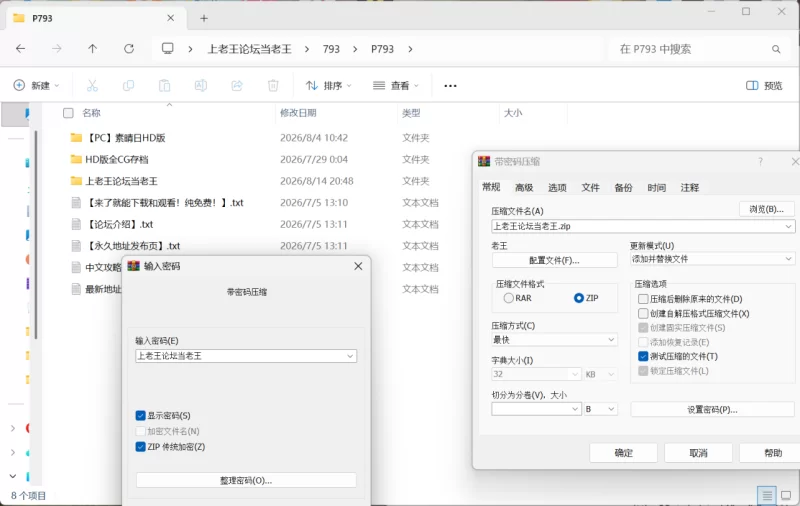Select the ZIP format radio button
Image resolution: width=800 pixels, height=506 pixels.
pyautogui.click(x=579, y=298)
